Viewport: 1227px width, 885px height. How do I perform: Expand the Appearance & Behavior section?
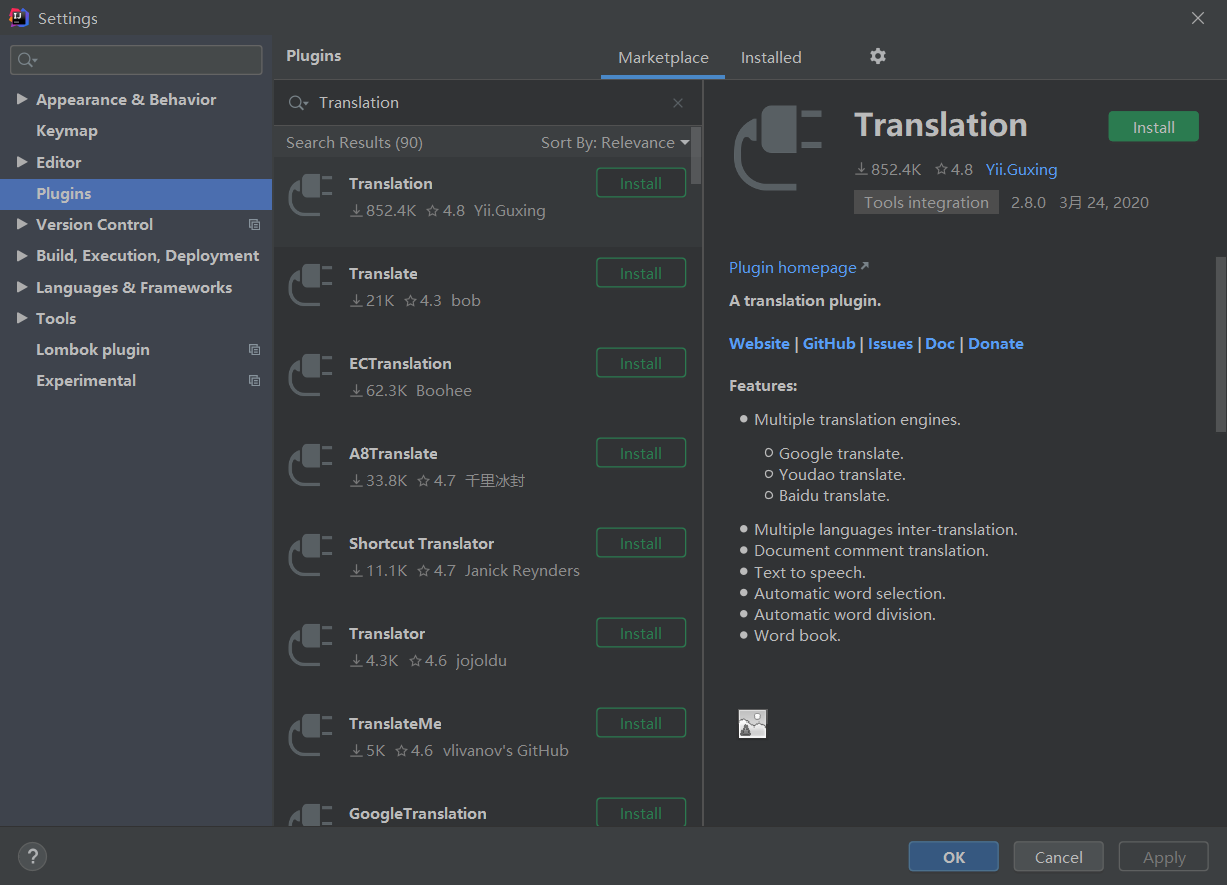[x=22, y=100]
